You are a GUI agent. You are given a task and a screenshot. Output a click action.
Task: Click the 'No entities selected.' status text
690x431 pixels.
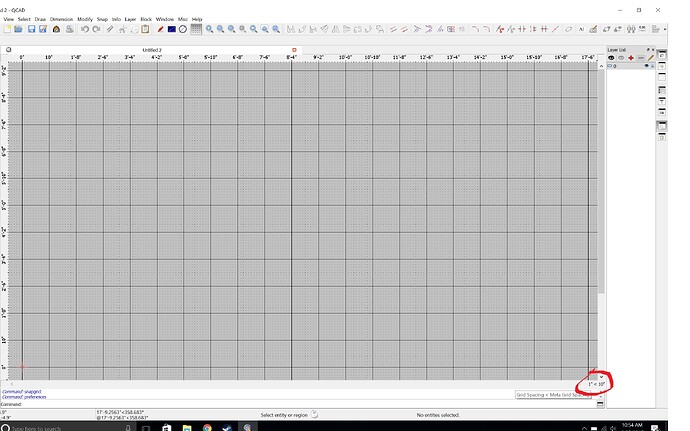tap(438, 415)
